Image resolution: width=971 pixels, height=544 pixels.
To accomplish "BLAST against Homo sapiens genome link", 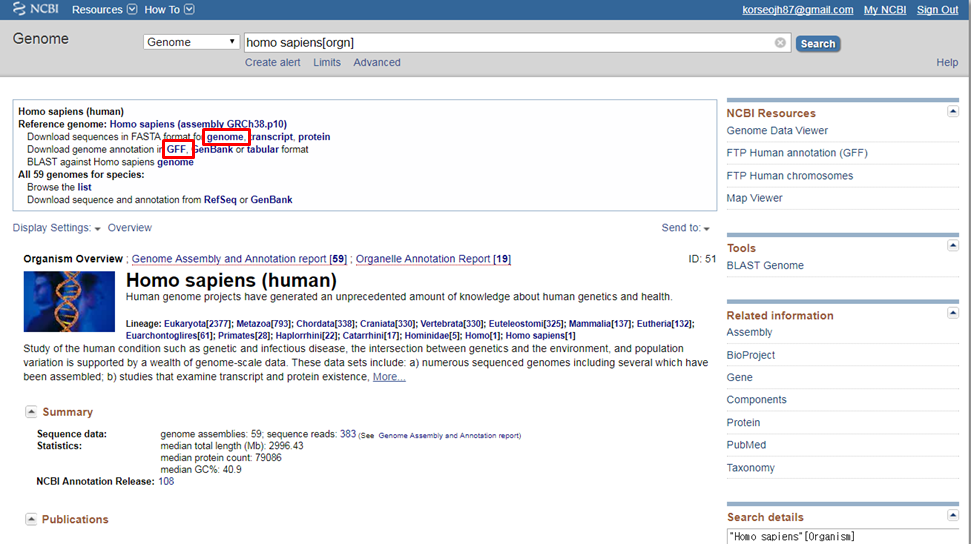I will 175,162.
